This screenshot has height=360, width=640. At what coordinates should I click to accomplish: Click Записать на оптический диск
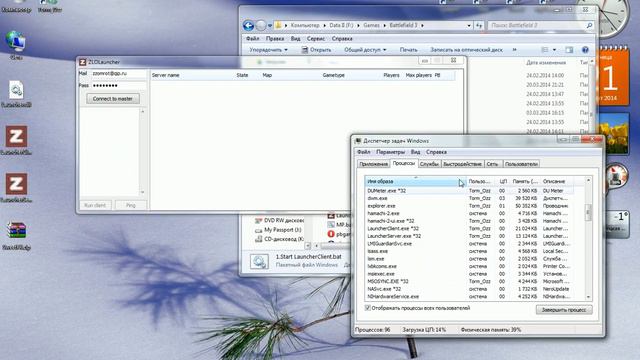466,50
